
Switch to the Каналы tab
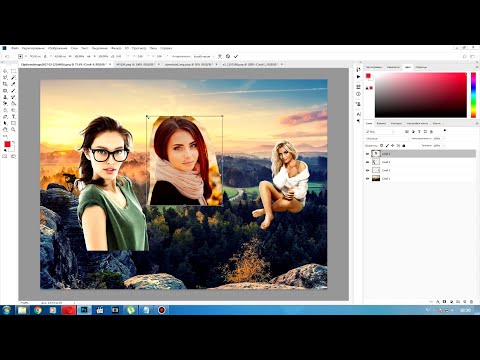381,124
